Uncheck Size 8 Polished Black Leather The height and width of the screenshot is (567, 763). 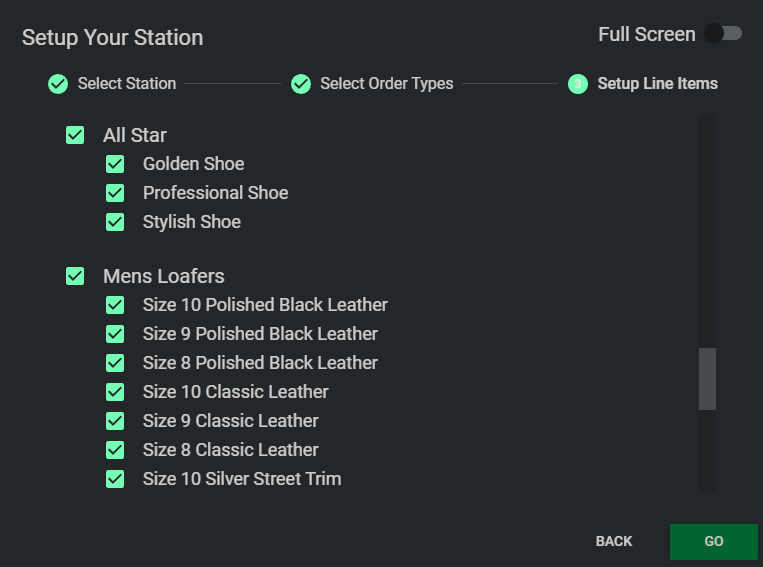[115, 363]
